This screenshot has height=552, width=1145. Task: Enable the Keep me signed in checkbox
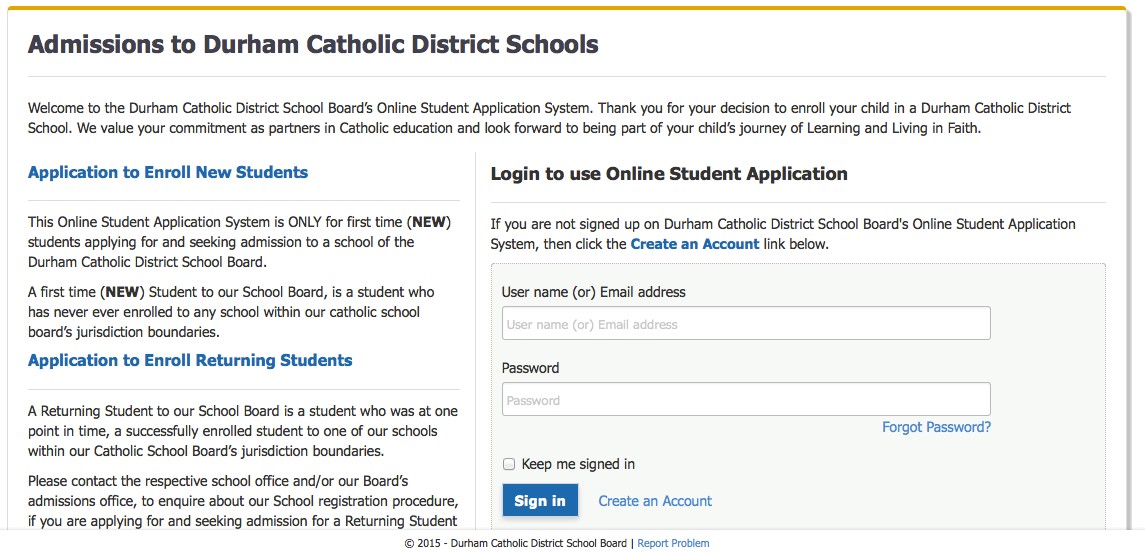click(x=509, y=464)
